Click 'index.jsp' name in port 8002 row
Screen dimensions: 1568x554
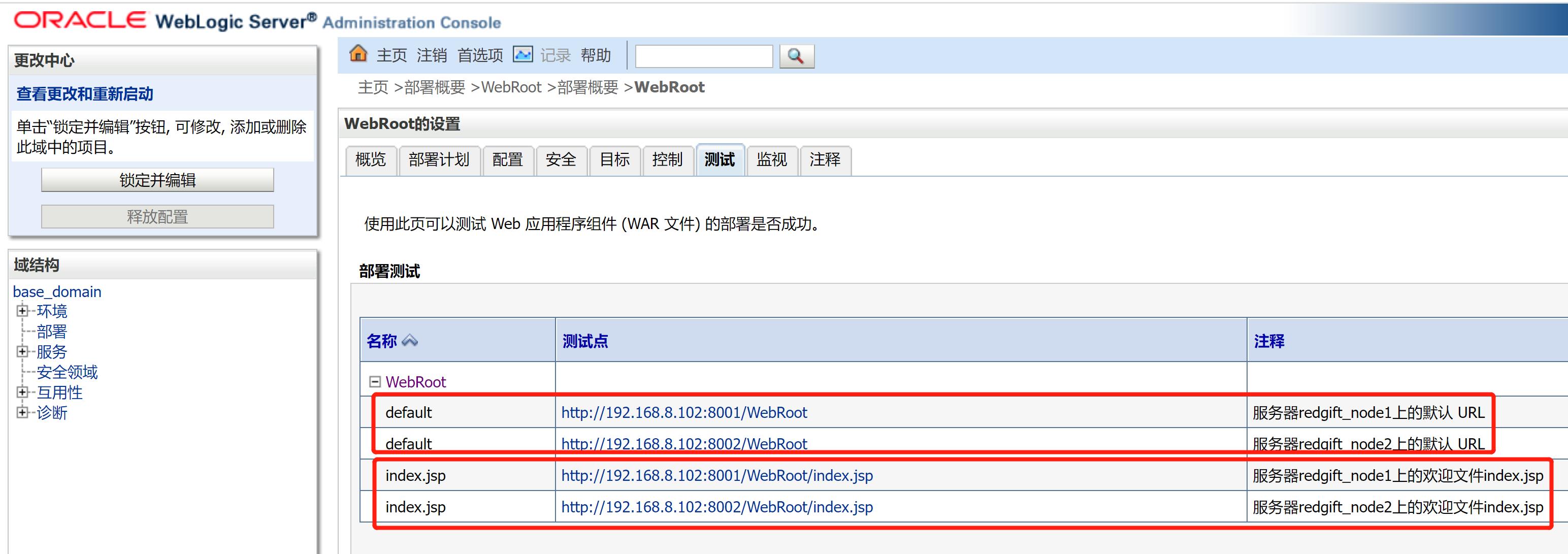click(416, 507)
